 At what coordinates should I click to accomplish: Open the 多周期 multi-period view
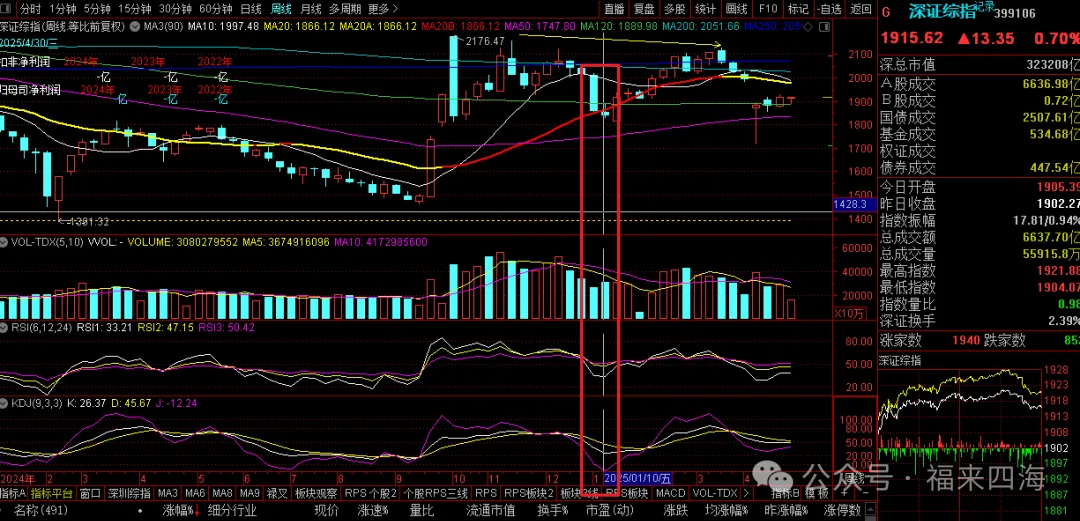(345, 10)
